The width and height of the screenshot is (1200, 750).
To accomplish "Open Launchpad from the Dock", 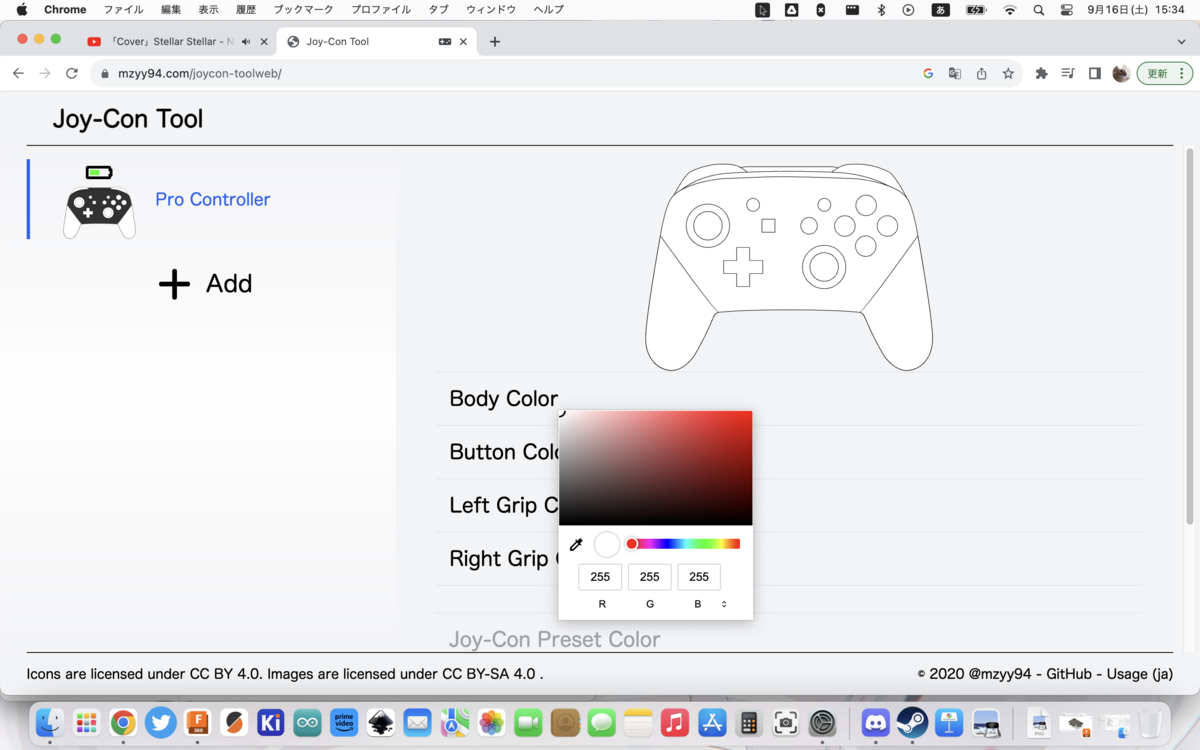I will click(87, 722).
